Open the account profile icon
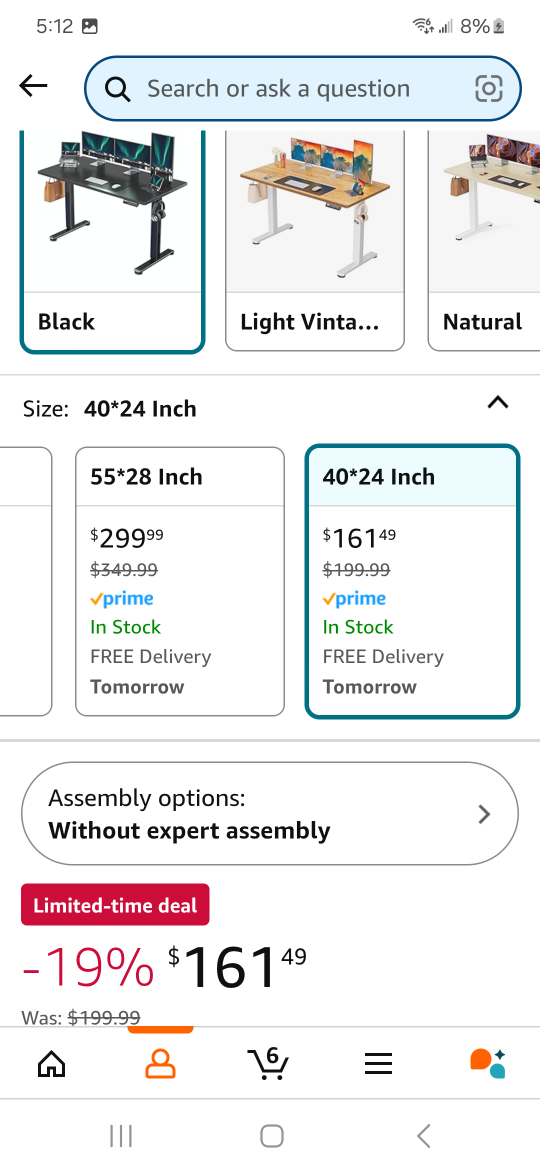This screenshot has height=1170, width=540. tap(160, 1063)
